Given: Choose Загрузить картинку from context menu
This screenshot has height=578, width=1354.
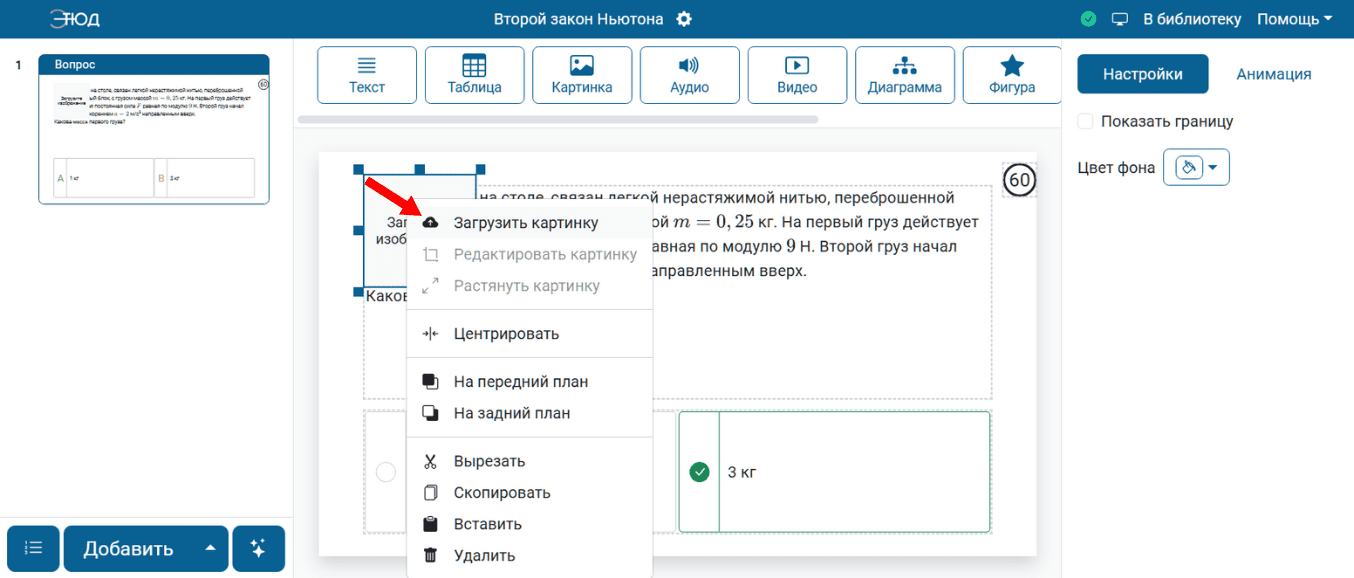Looking at the screenshot, I should (x=529, y=222).
